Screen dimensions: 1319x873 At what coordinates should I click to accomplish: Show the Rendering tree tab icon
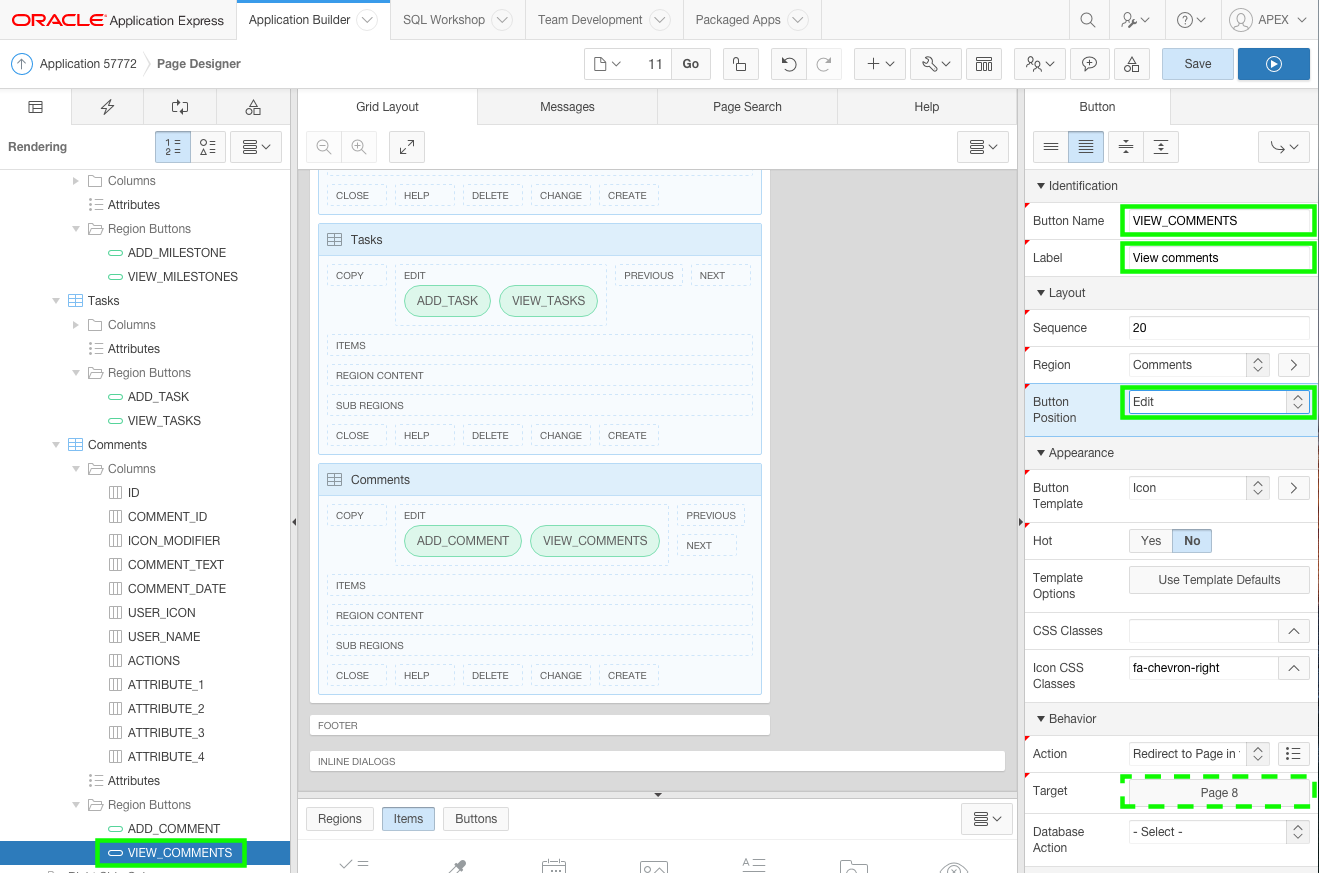[x=36, y=107]
